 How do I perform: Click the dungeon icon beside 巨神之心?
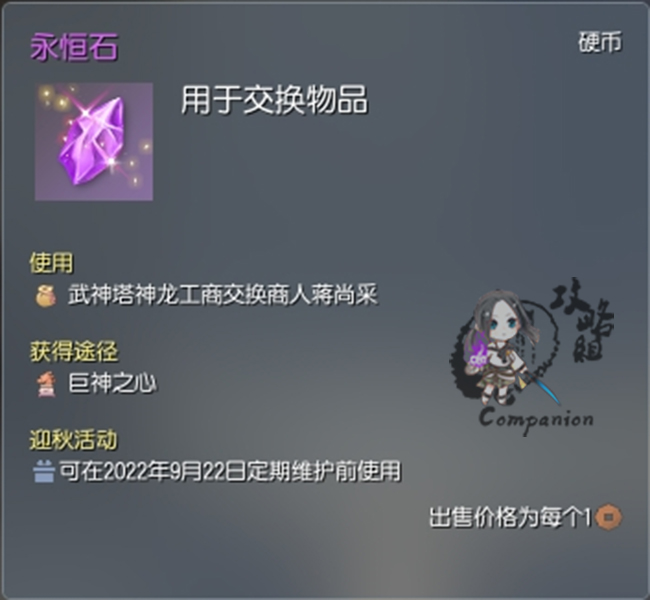tap(46, 384)
